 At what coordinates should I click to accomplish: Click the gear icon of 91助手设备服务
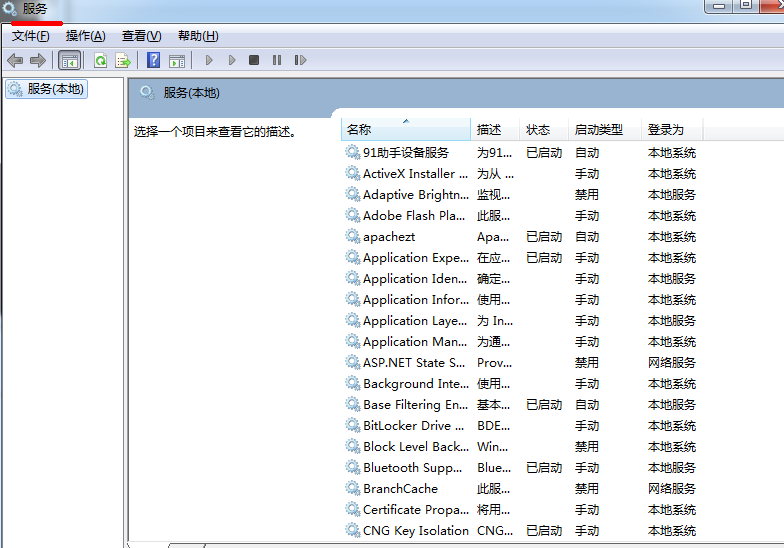(x=352, y=152)
